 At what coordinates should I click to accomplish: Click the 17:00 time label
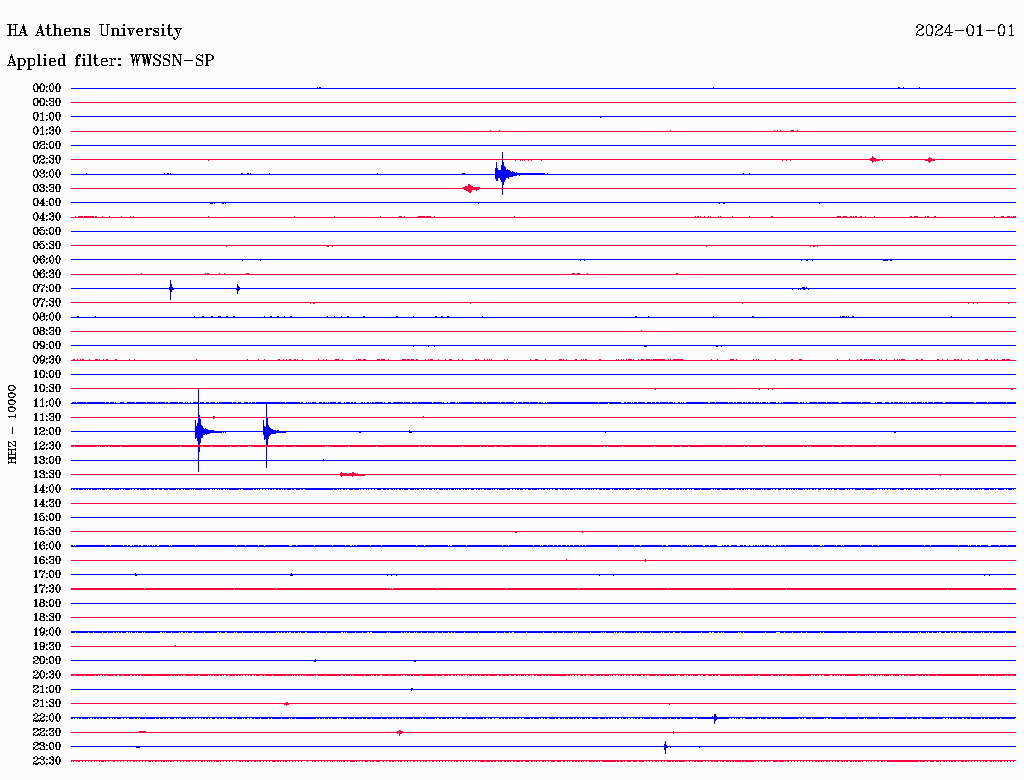tap(47, 575)
